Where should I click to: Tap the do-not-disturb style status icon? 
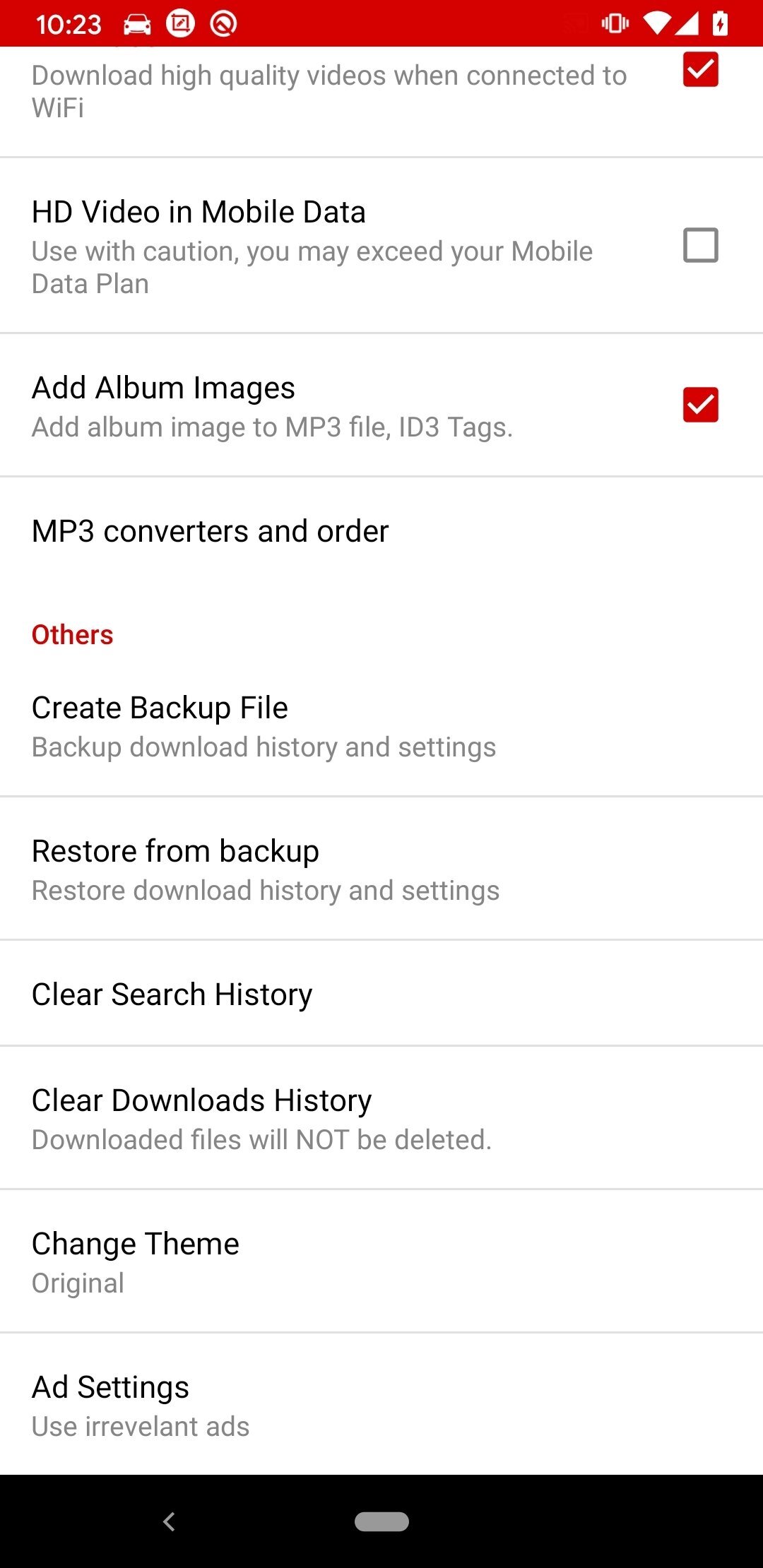pyautogui.click(x=223, y=24)
